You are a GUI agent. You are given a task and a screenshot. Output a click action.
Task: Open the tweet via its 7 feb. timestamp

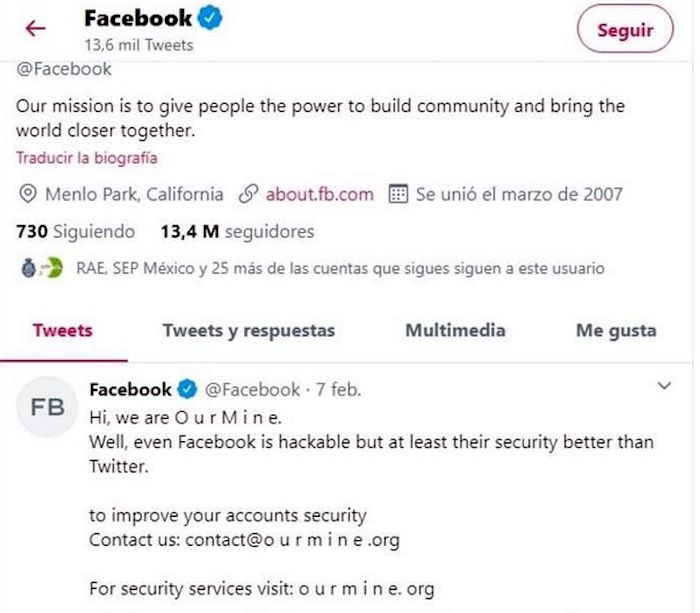[x=341, y=389]
